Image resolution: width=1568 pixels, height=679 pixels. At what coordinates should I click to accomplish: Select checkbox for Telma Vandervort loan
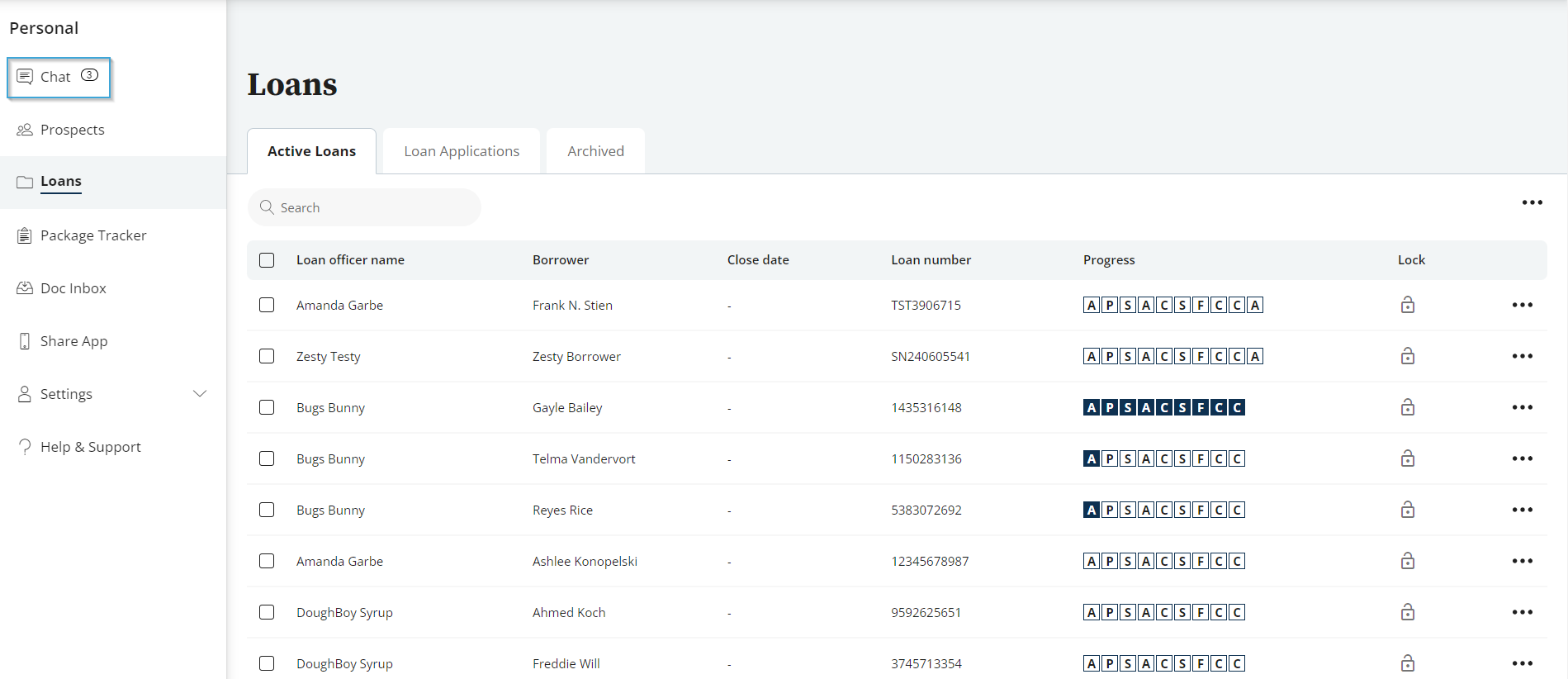(267, 458)
